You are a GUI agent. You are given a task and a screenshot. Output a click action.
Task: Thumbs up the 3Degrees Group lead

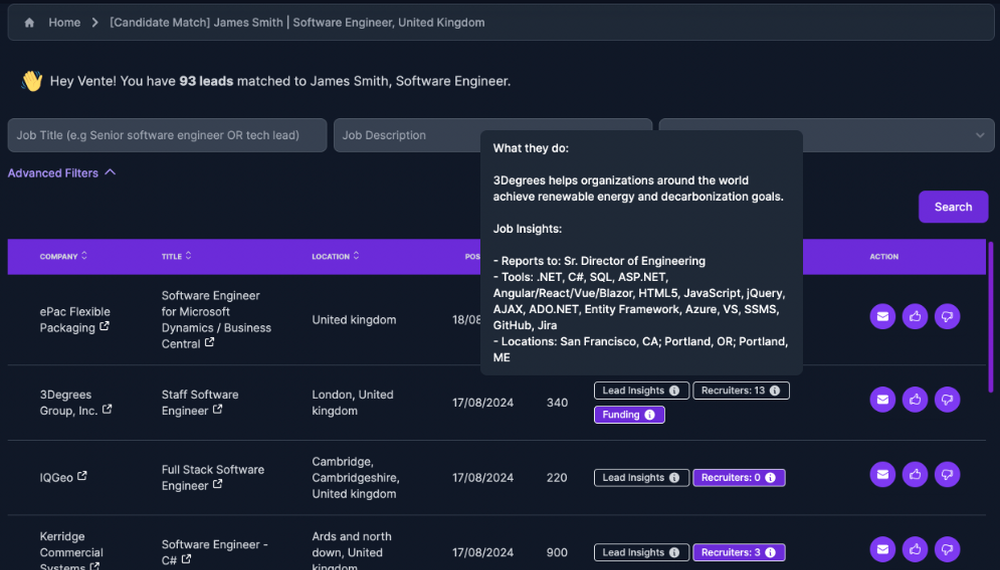coord(915,399)
